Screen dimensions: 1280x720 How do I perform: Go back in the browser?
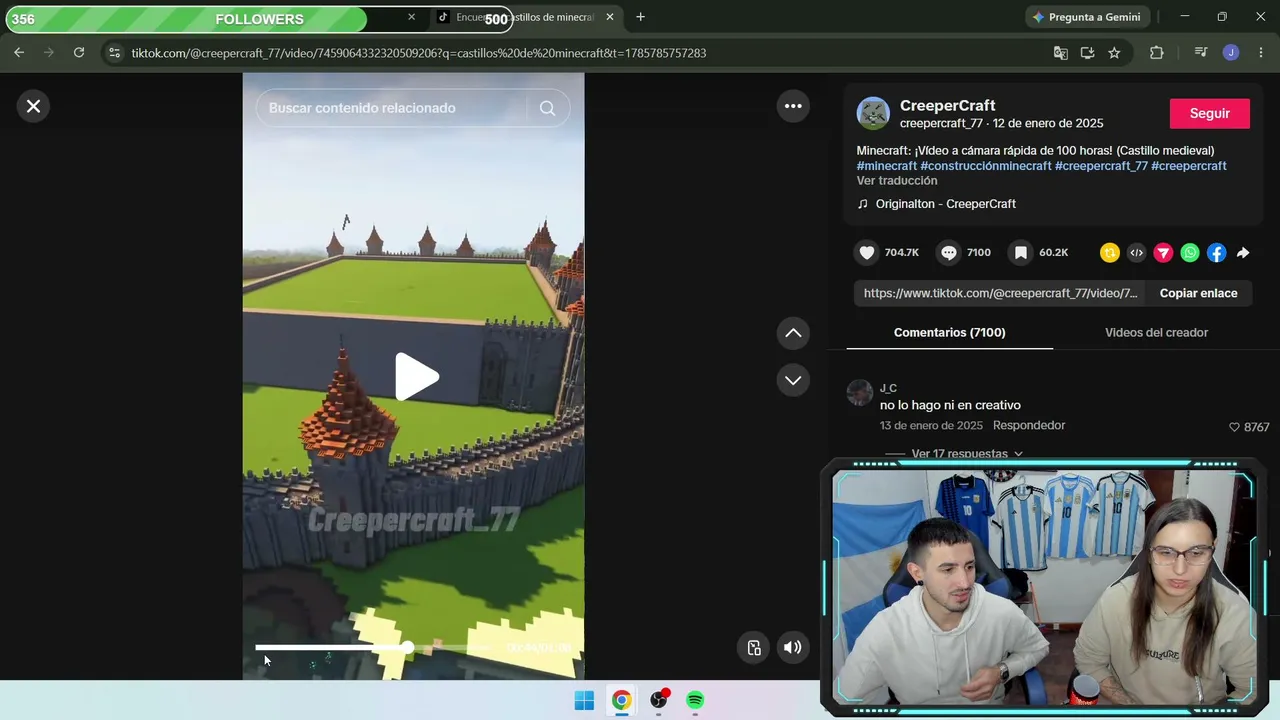(19, 53)
